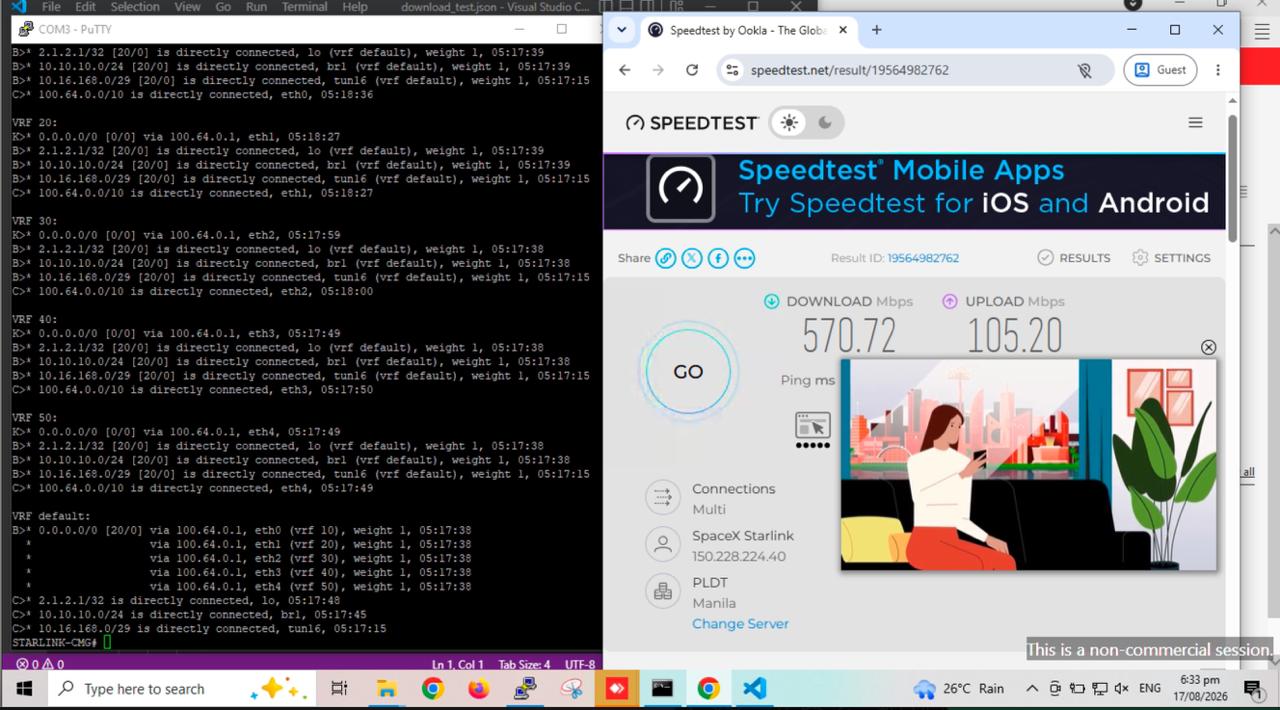Reload the Speedtest page
The width and height of the screenshot is (1280, 710).
click(x=692, y=70)
